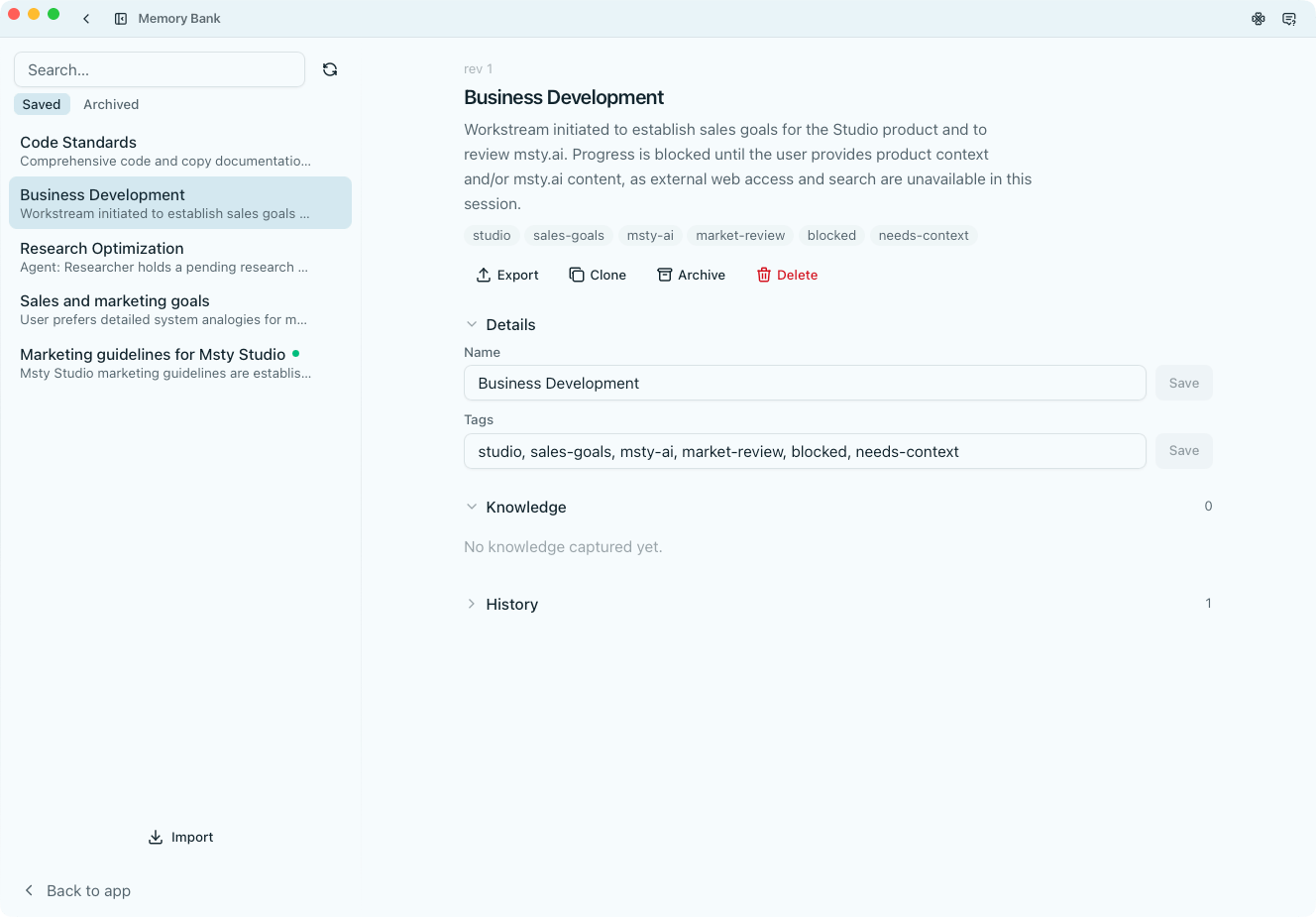
Task: Click the sales-goals tag chip
Action: click(x=569, y=235)
